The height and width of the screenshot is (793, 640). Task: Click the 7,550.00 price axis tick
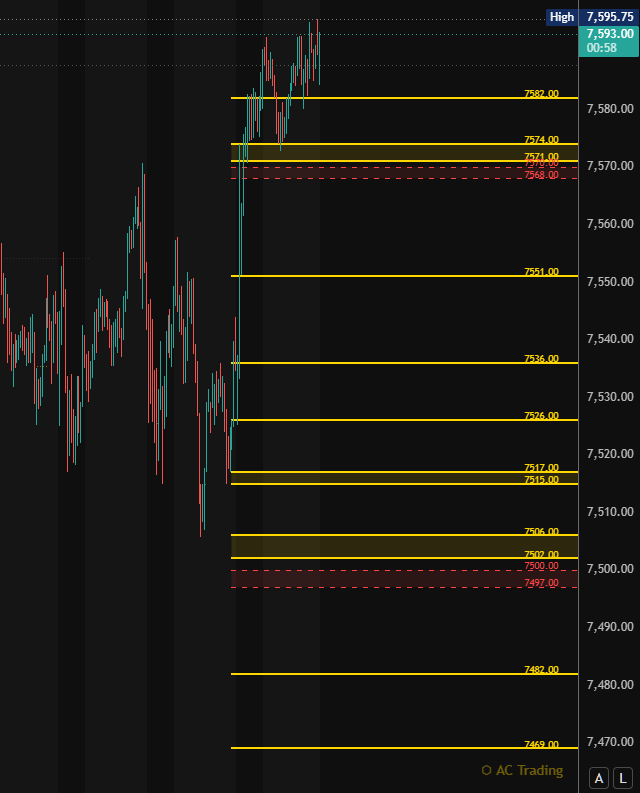(610, 282)
